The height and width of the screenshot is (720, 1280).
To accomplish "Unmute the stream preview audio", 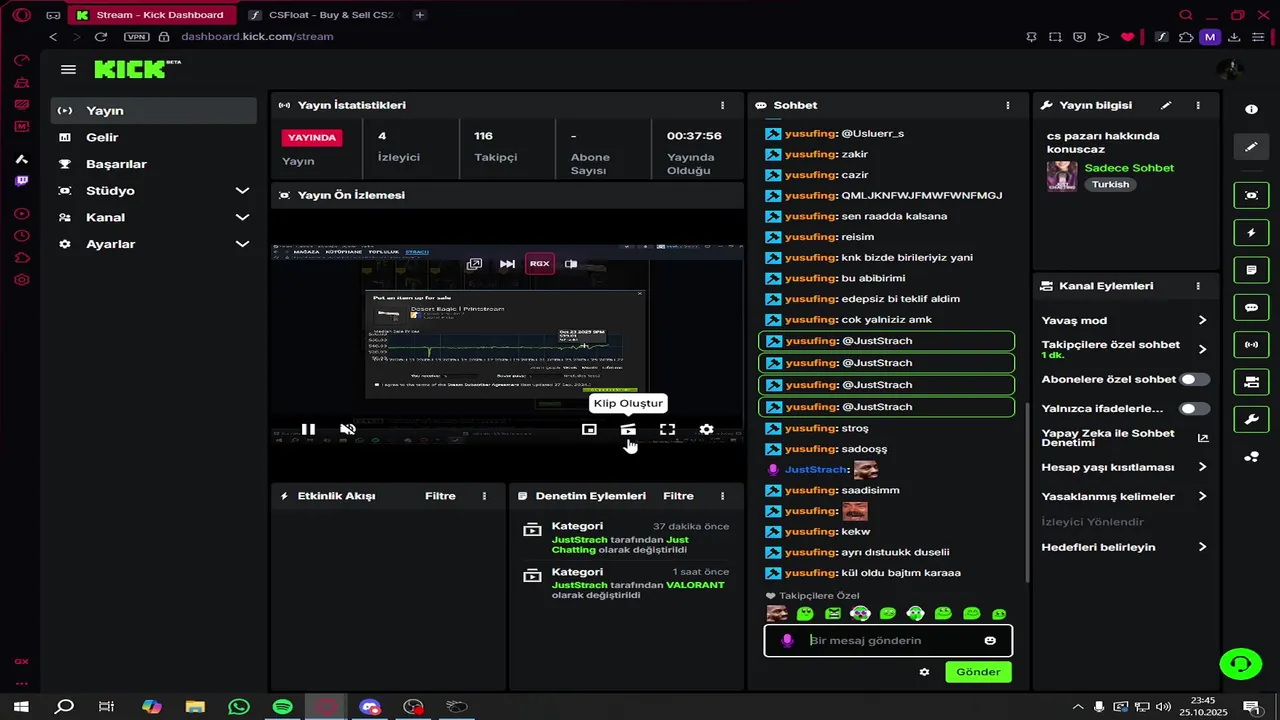I will [348, 429].
